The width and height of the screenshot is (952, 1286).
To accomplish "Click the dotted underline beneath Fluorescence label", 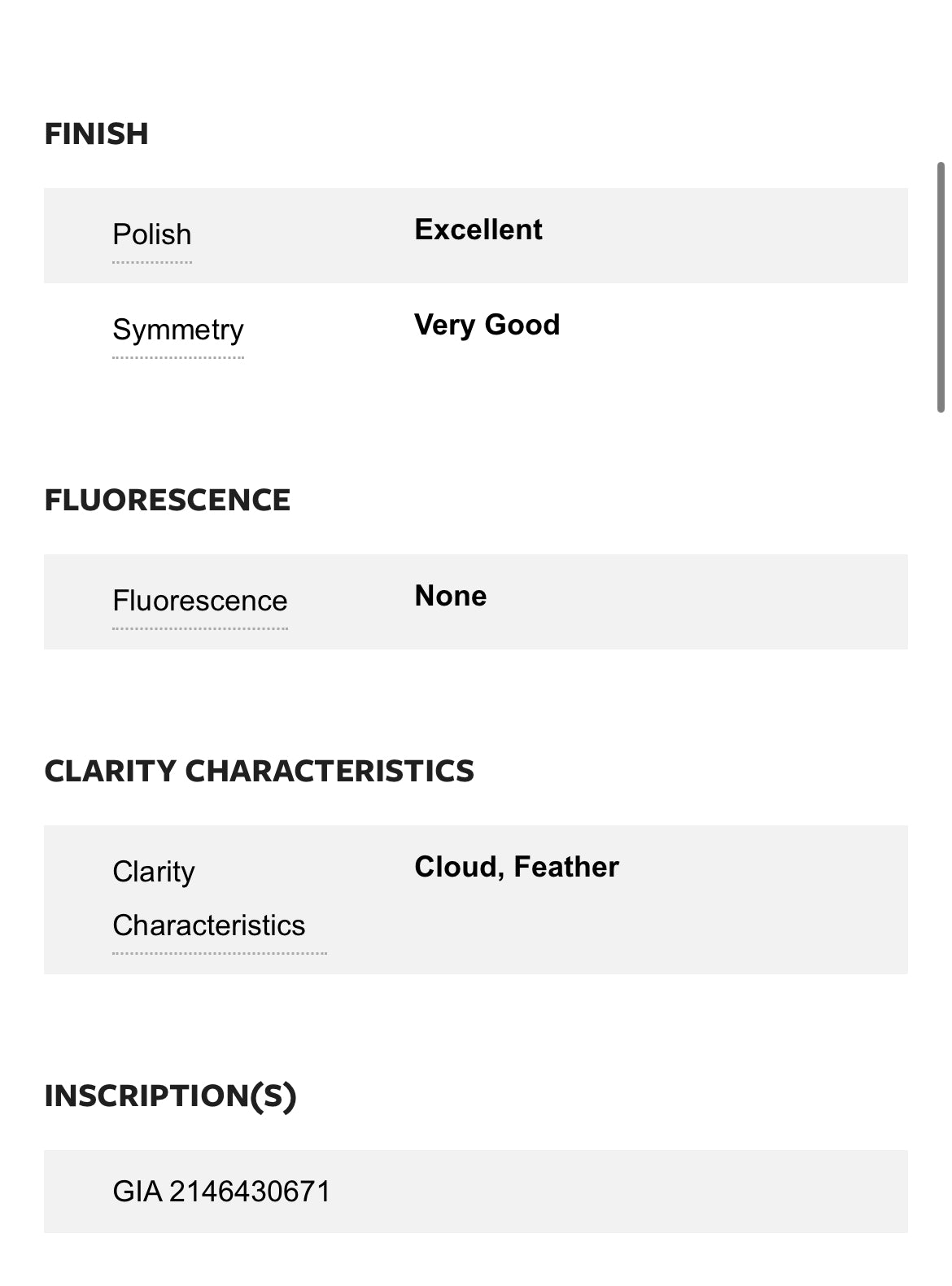I will [x=200, y=628].
